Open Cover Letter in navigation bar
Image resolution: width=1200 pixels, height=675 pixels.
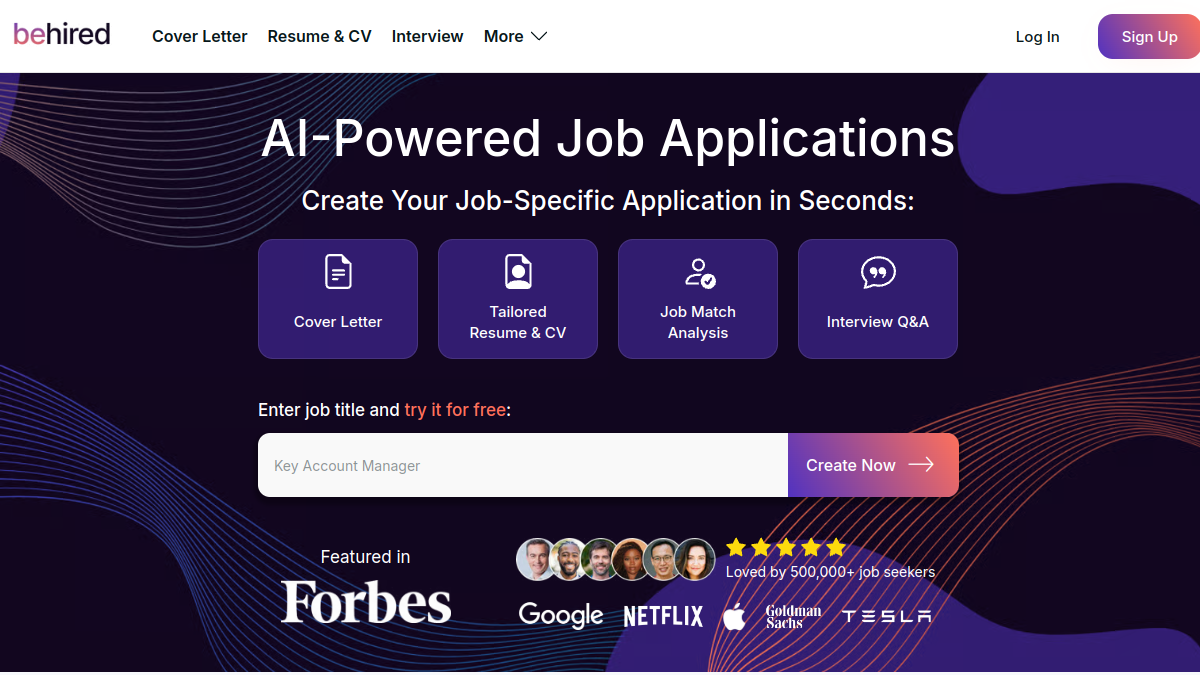pos(199,36)
